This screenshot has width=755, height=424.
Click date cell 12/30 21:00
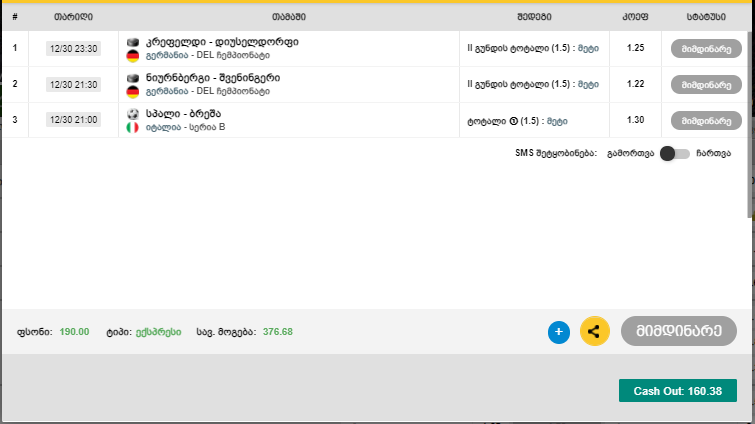pos(73,120)
